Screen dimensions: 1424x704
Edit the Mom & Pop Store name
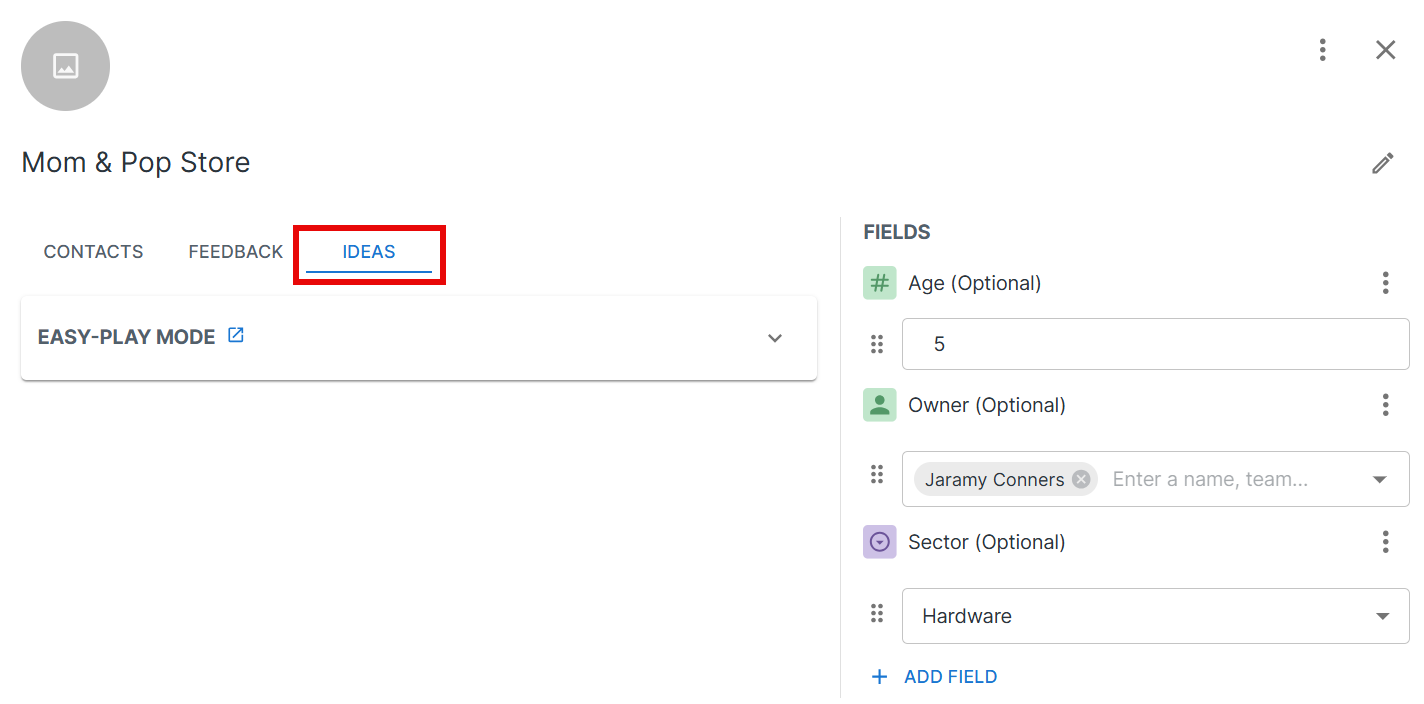click(x=1383, y=163)
